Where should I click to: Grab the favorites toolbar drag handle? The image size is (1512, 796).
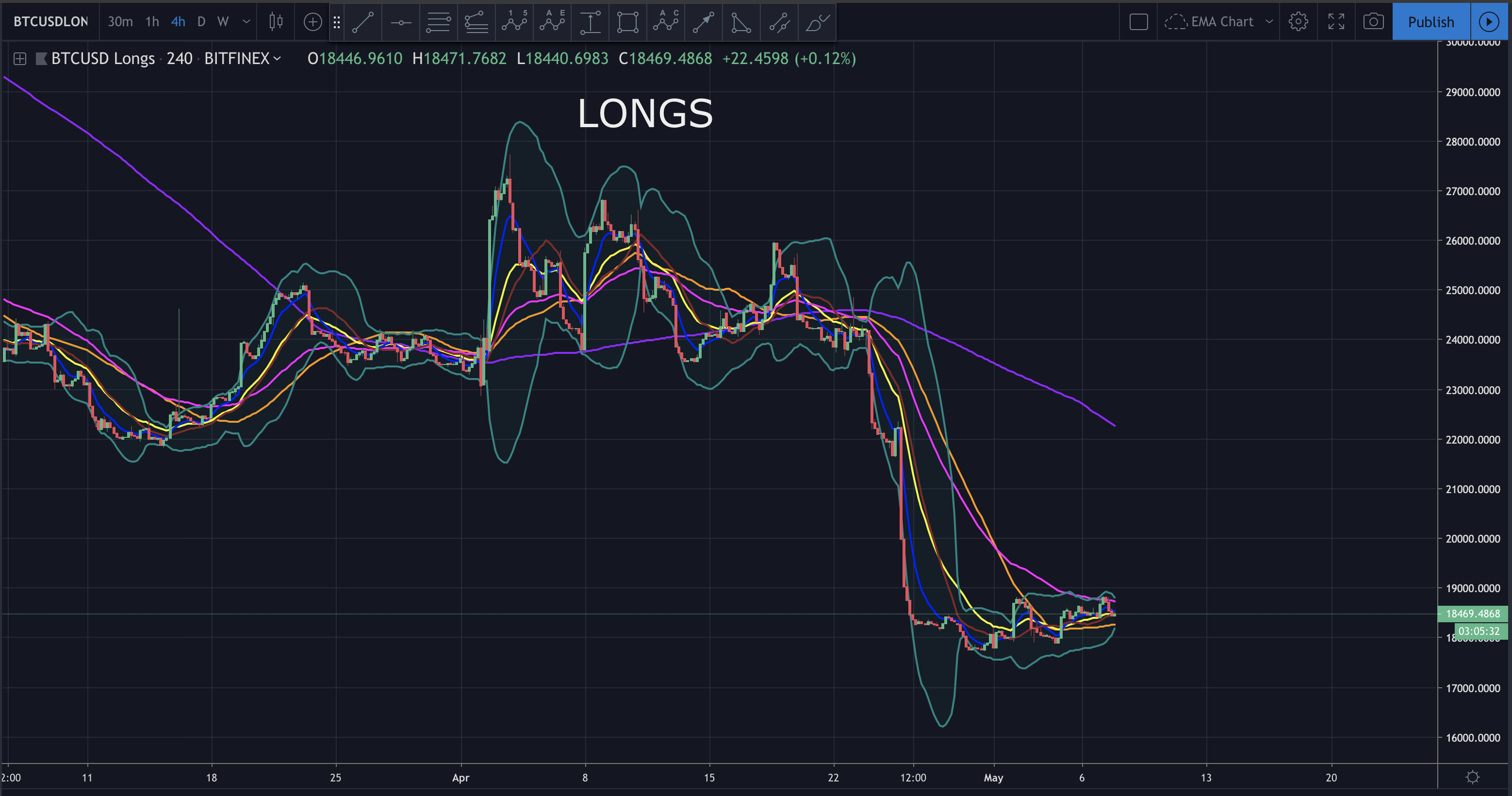(337, 22)
